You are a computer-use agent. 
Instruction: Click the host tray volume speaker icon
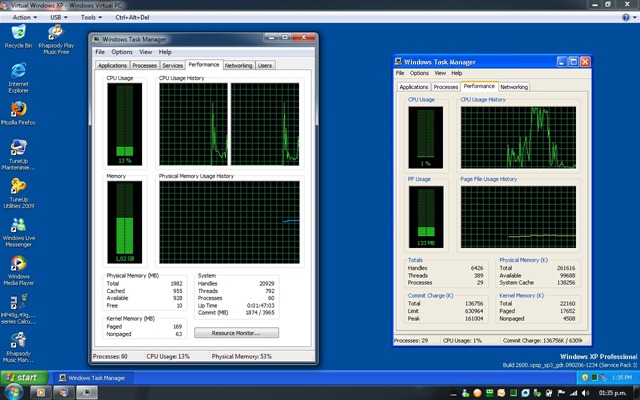click(x=586, y=393)
